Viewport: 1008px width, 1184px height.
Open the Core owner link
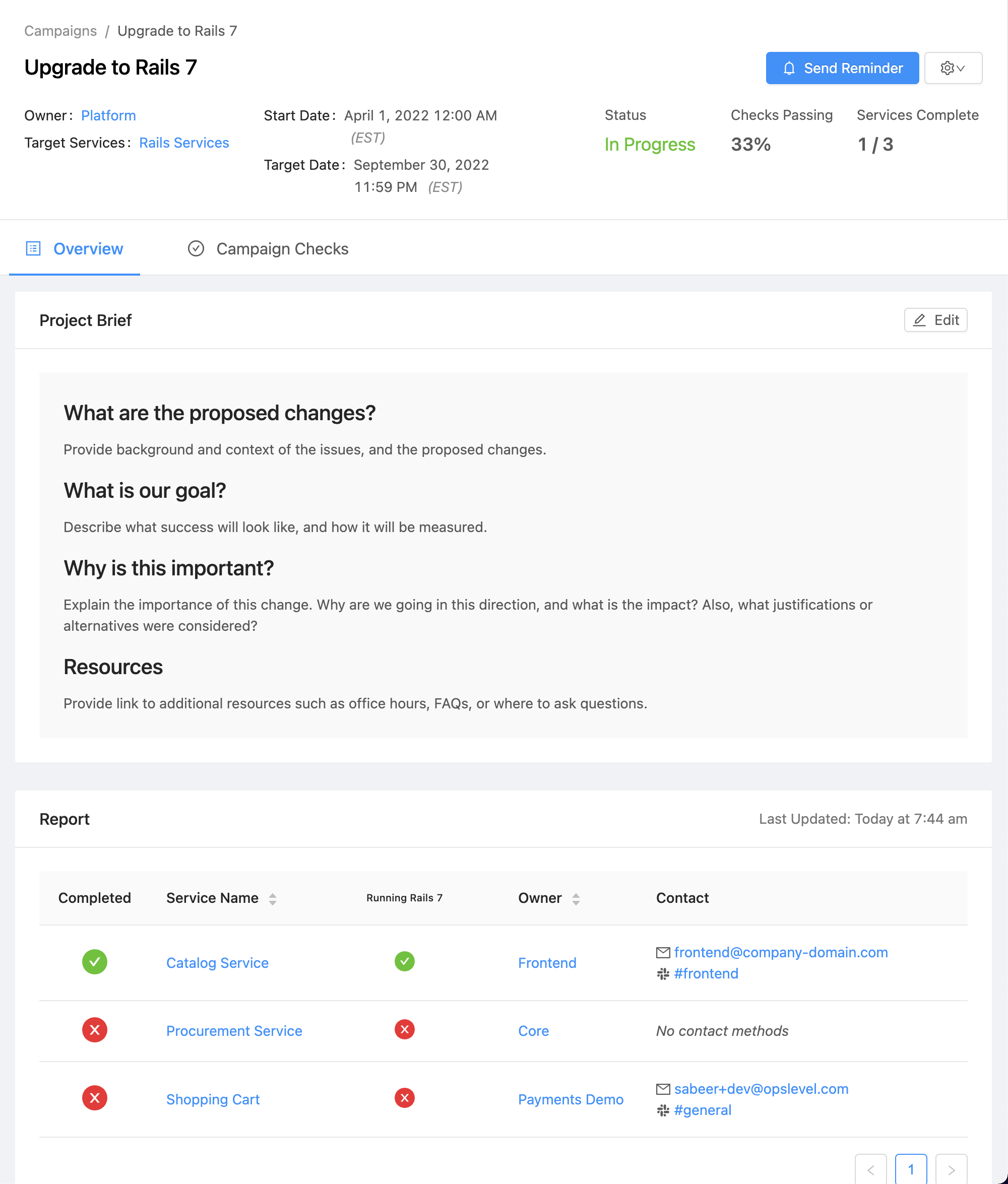click(x=533, y=1031)
